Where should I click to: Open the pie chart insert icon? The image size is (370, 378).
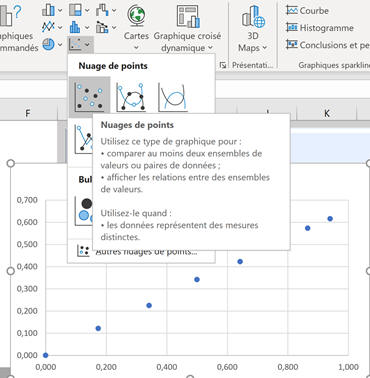[x=48, y=44]
